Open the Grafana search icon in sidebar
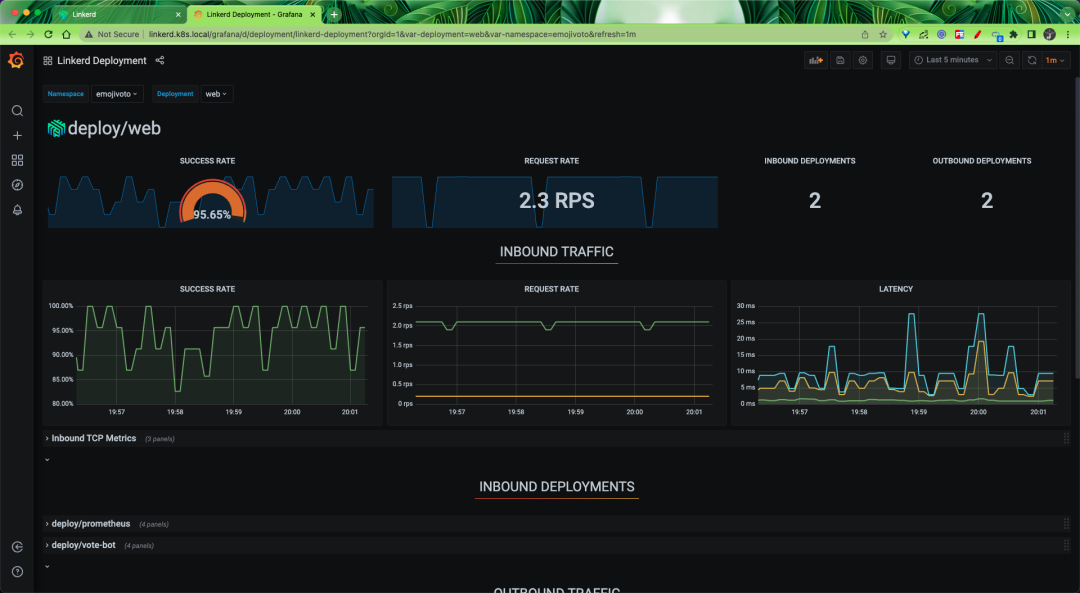 [17, 111]
